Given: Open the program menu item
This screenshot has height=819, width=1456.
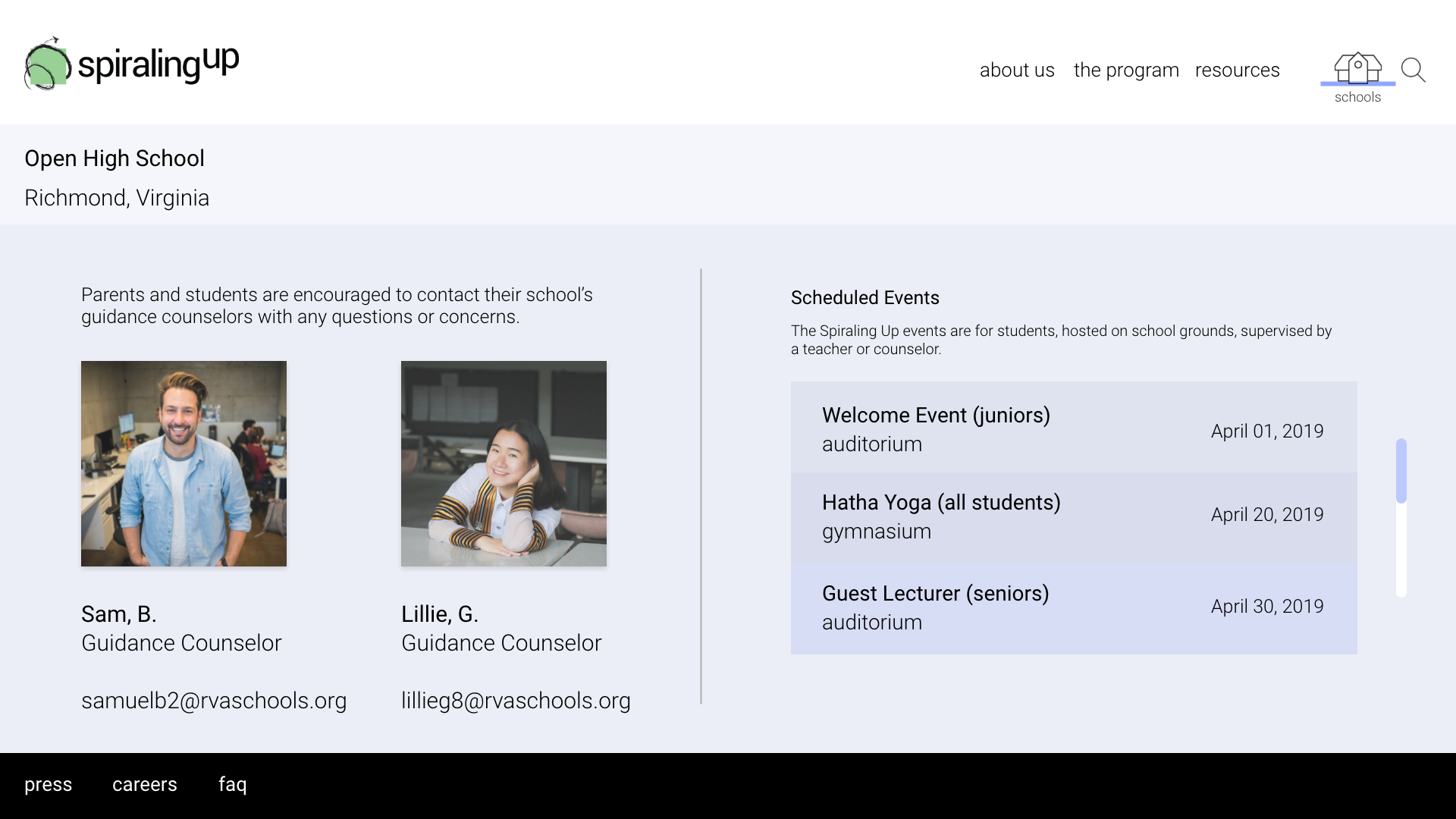Looking at the screenshot, I should click(1126, 70).
